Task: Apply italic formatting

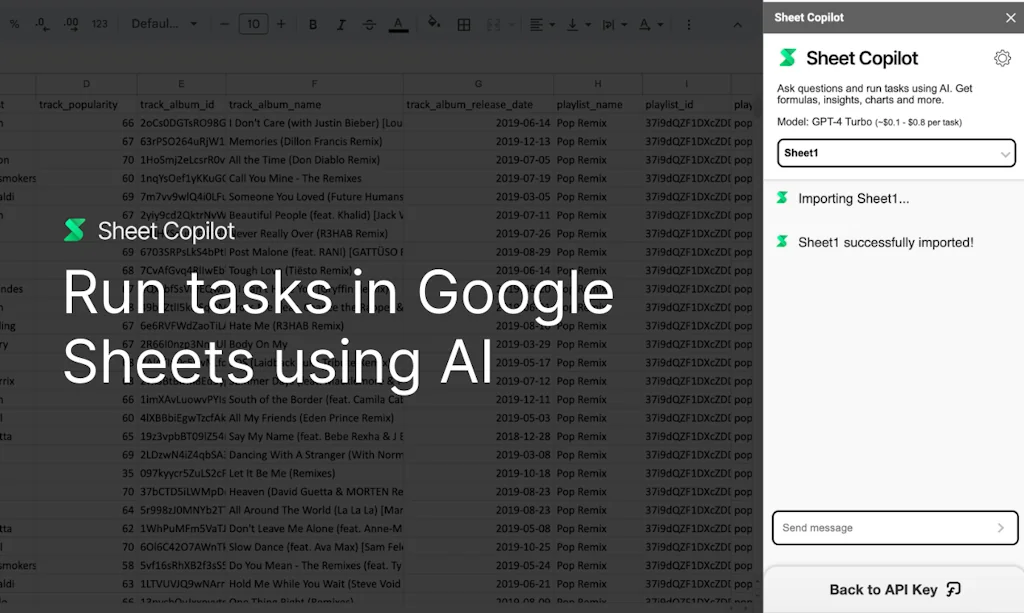Action: (x=341, y=24)
